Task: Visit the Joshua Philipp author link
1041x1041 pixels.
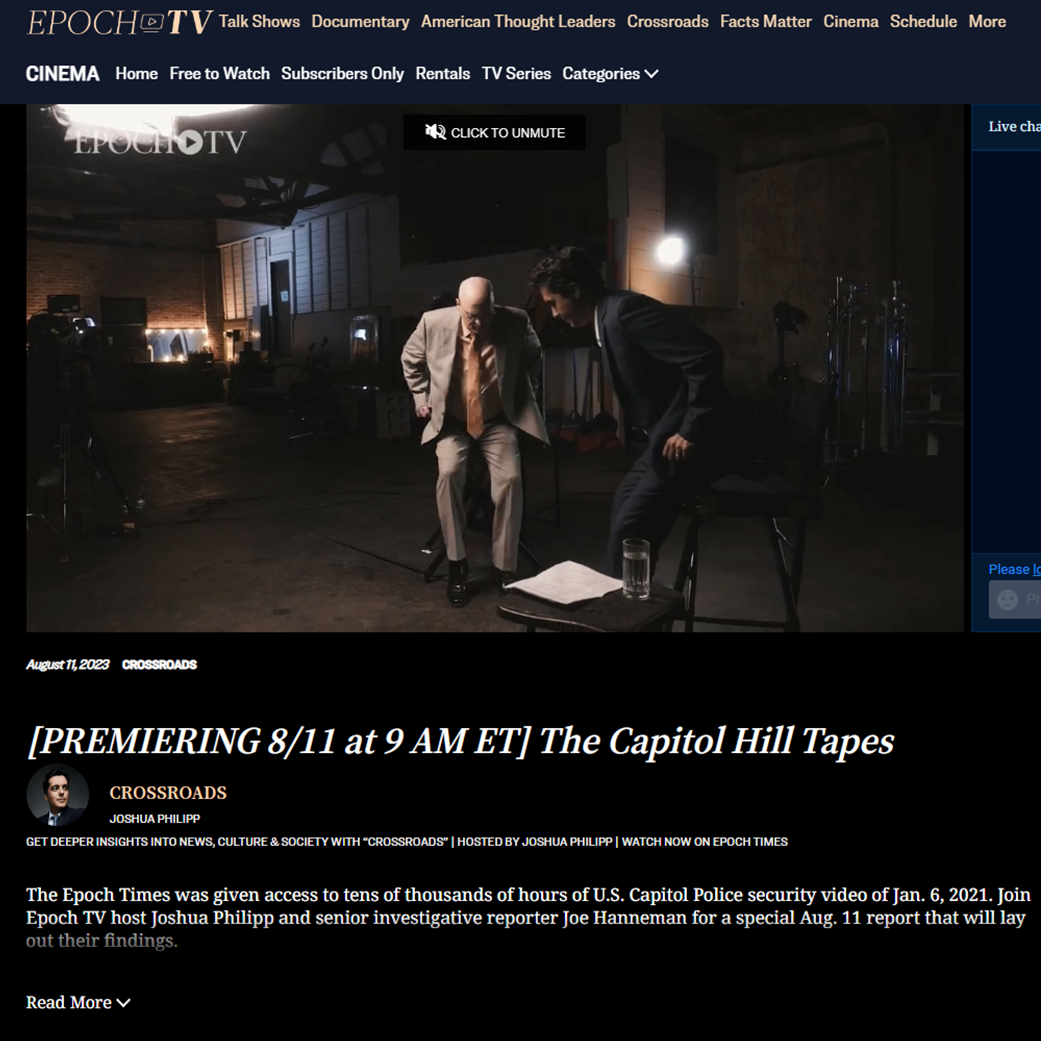Action: coord(155,819)
